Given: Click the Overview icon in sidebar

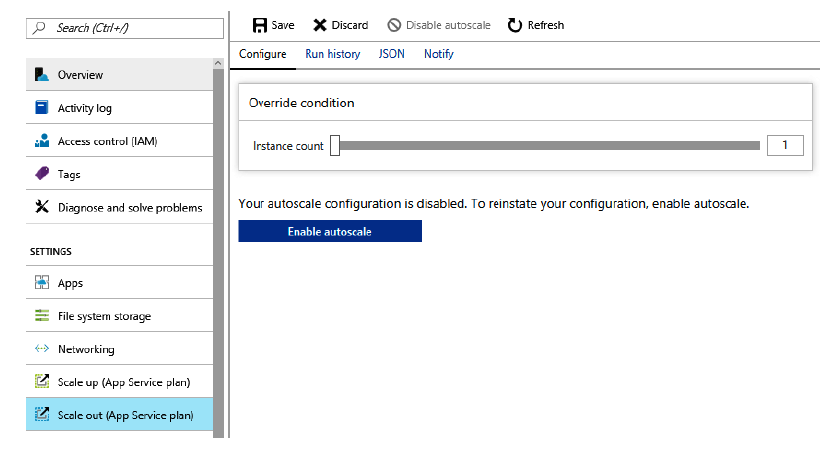Looking at the screenshot, I should pos(42,75).
